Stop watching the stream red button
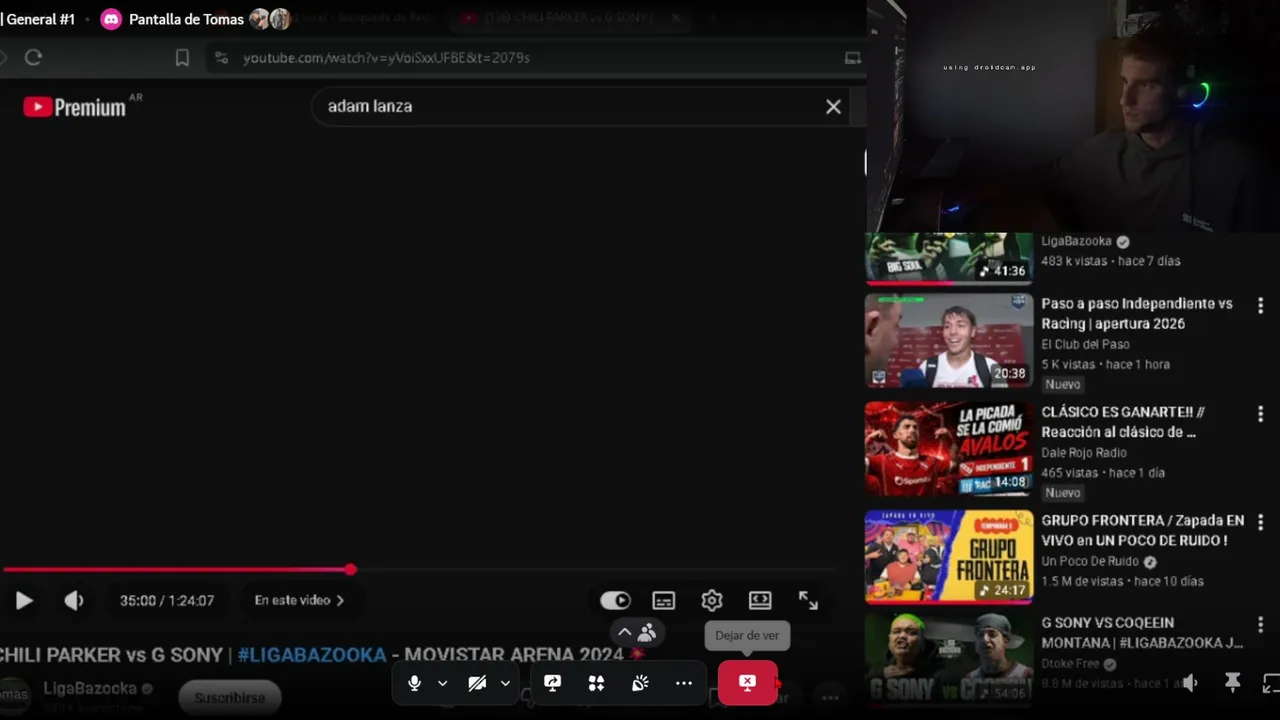This screenshot has width=1280, height=720. (747, 683)
